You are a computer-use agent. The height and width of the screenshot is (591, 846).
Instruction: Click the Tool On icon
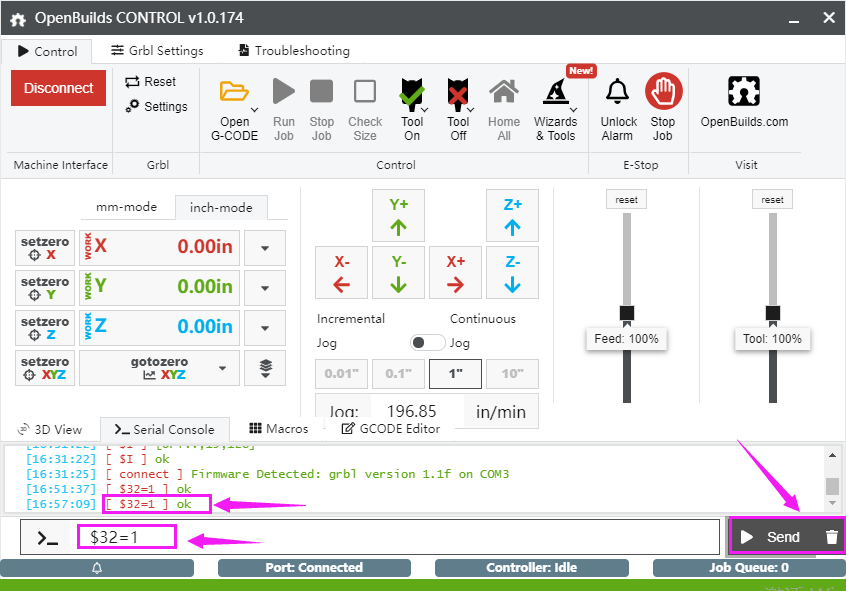pos(411,93)
